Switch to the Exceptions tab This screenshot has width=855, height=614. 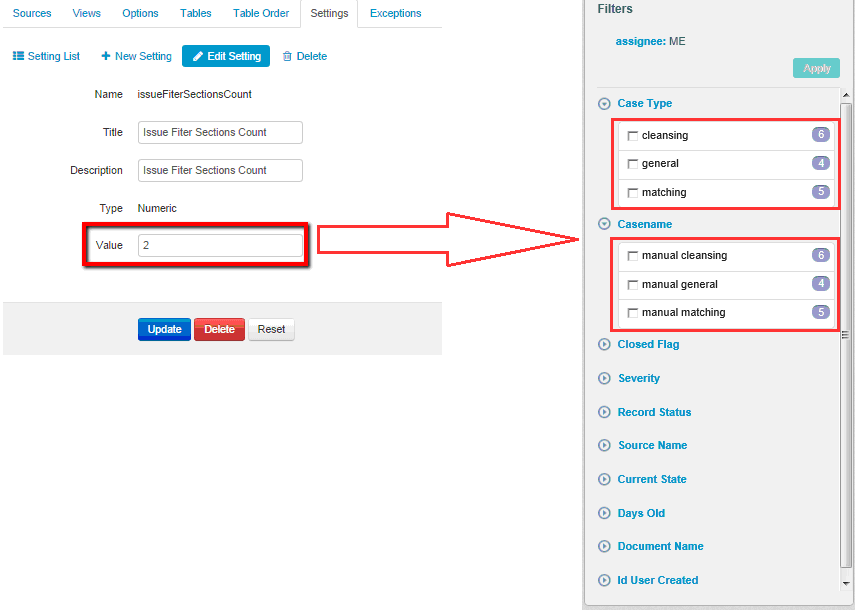pyautogui.click(x=395, y=14)
